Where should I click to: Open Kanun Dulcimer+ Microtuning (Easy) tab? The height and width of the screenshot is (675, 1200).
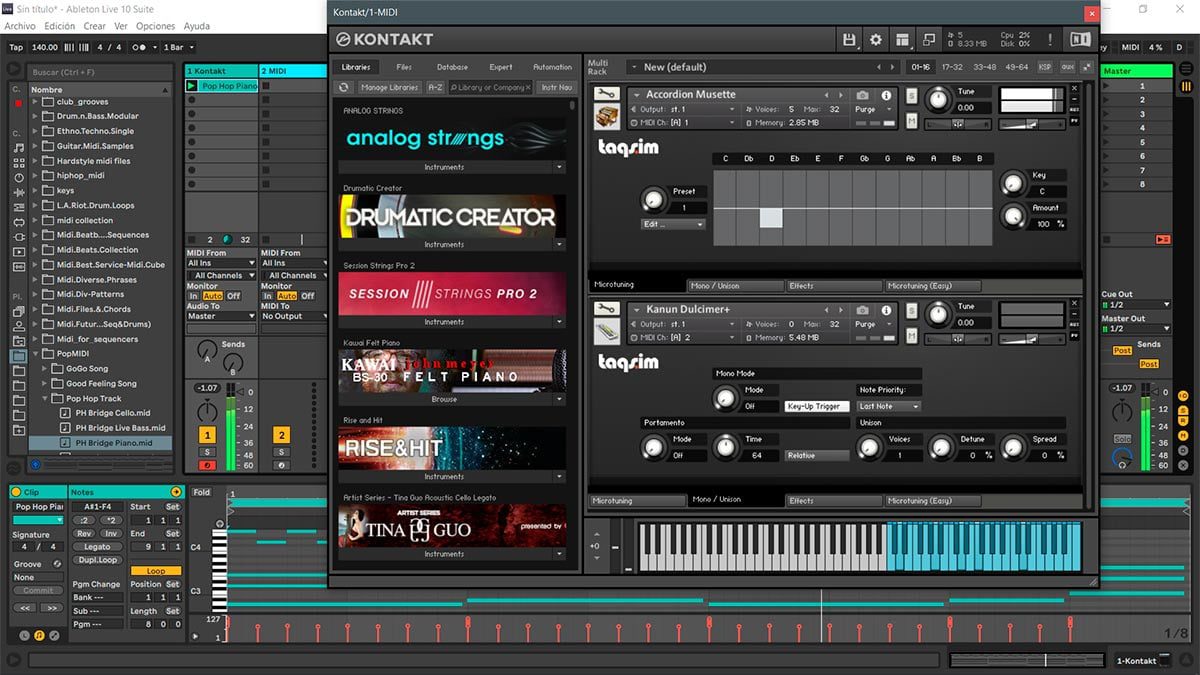point(933,501)
